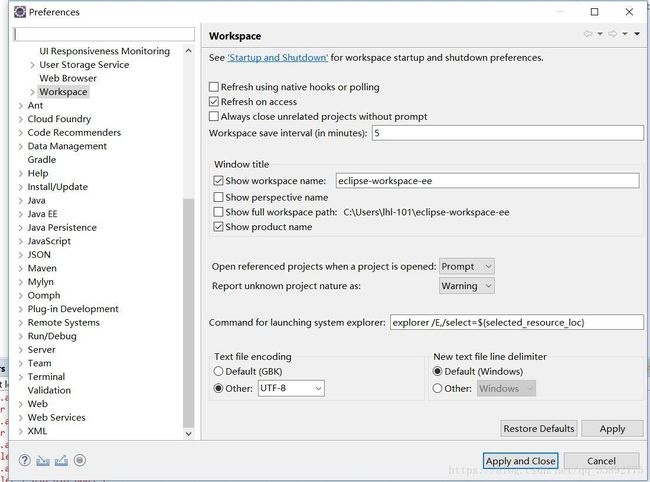Viewport: 650px width, 482px height.
Task: Select Default (GBK) text encoding
Action: [x=218, y=371]
